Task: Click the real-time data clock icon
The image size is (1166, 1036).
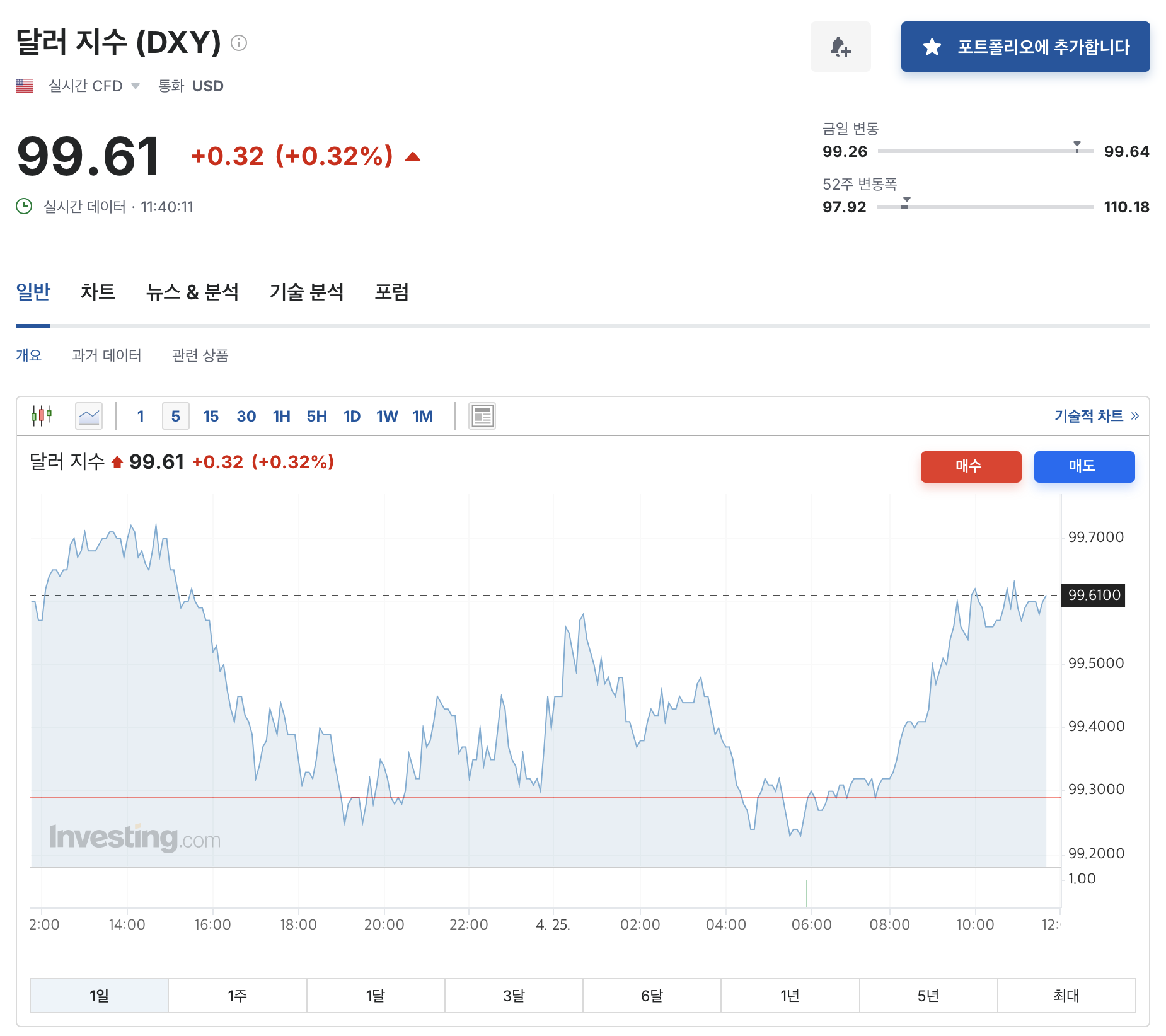Action: [24, 207]
